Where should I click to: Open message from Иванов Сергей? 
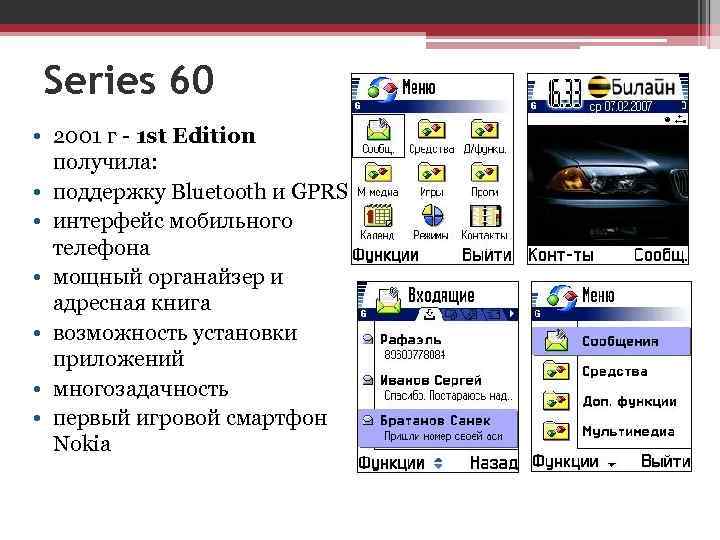(x=438, y=388)
